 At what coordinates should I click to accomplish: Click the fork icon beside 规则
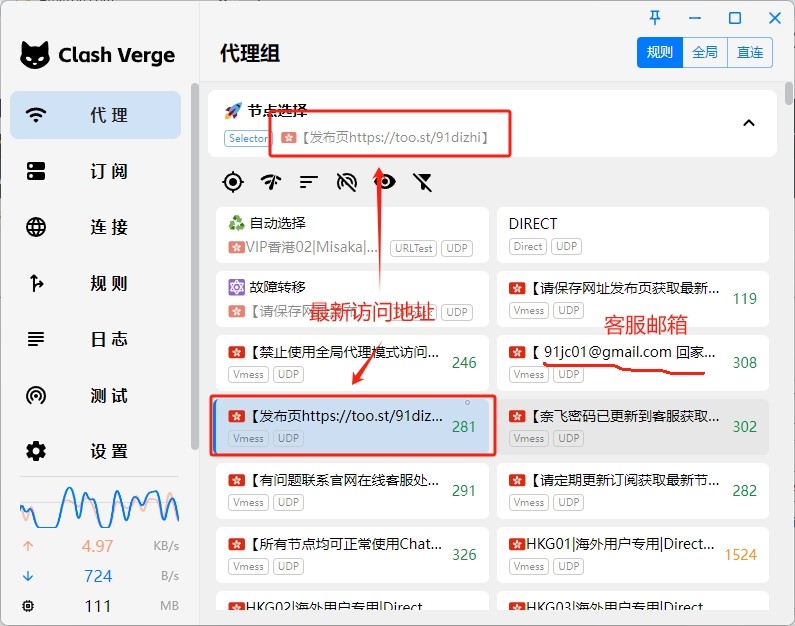coord(36,283)
